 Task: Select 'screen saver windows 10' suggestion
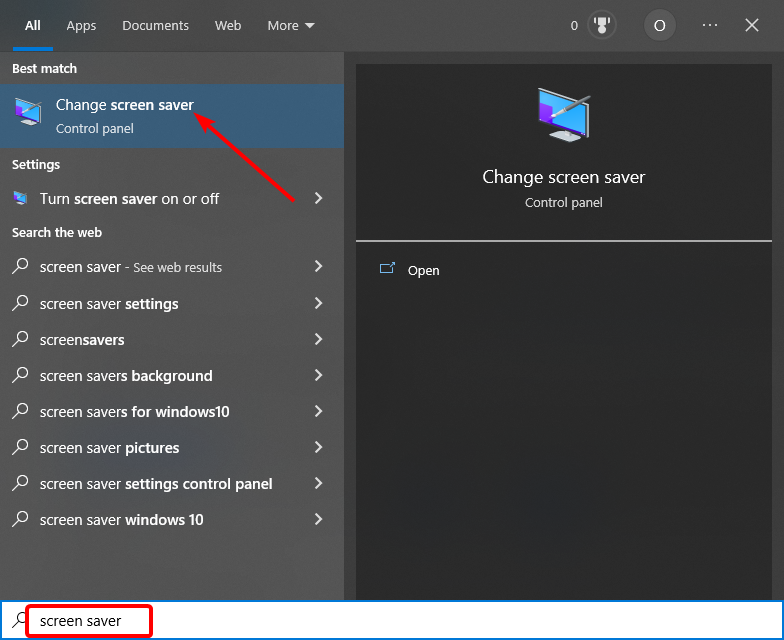click(x=172, y=519)
